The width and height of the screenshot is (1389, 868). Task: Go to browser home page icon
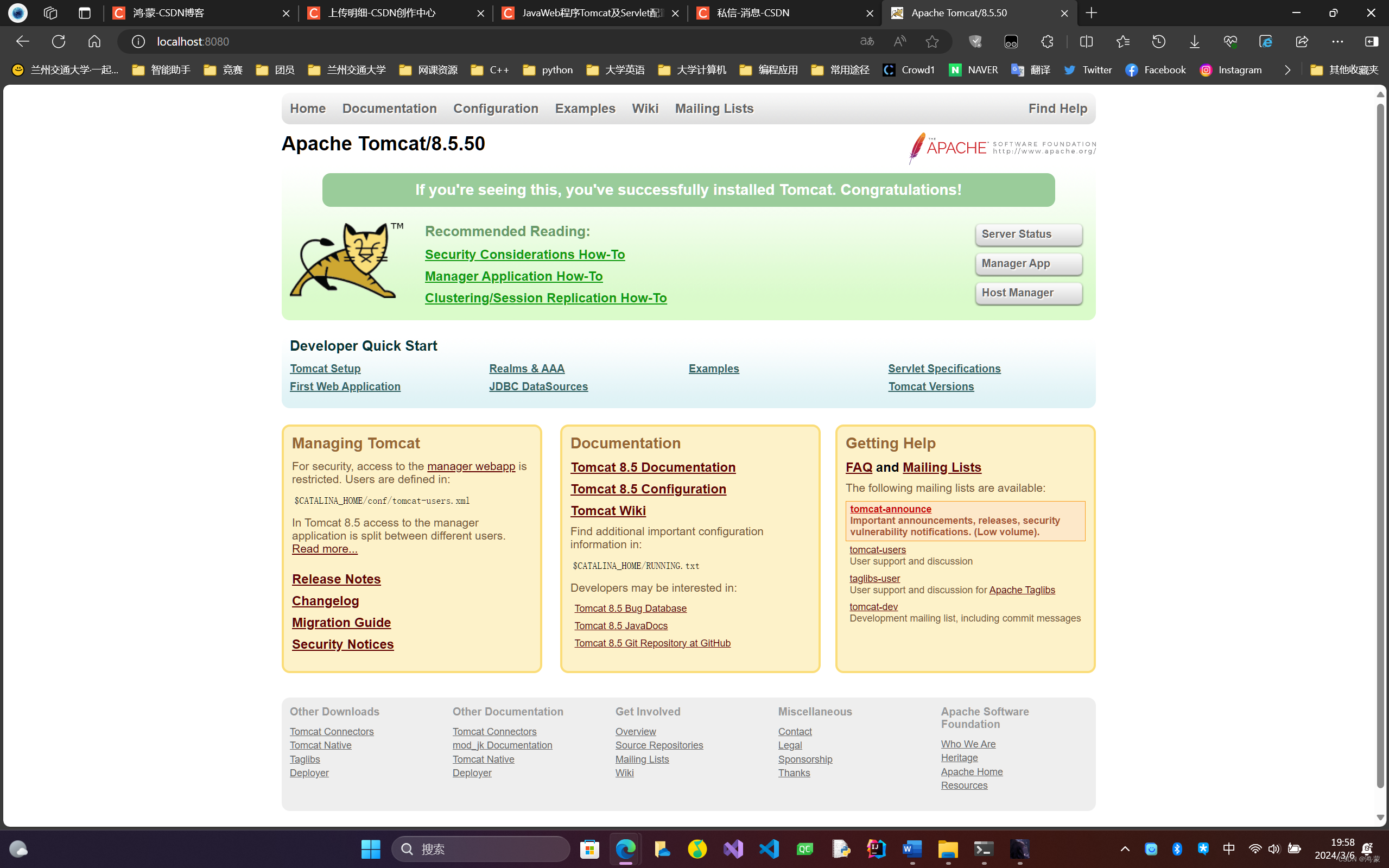[94, 41]
